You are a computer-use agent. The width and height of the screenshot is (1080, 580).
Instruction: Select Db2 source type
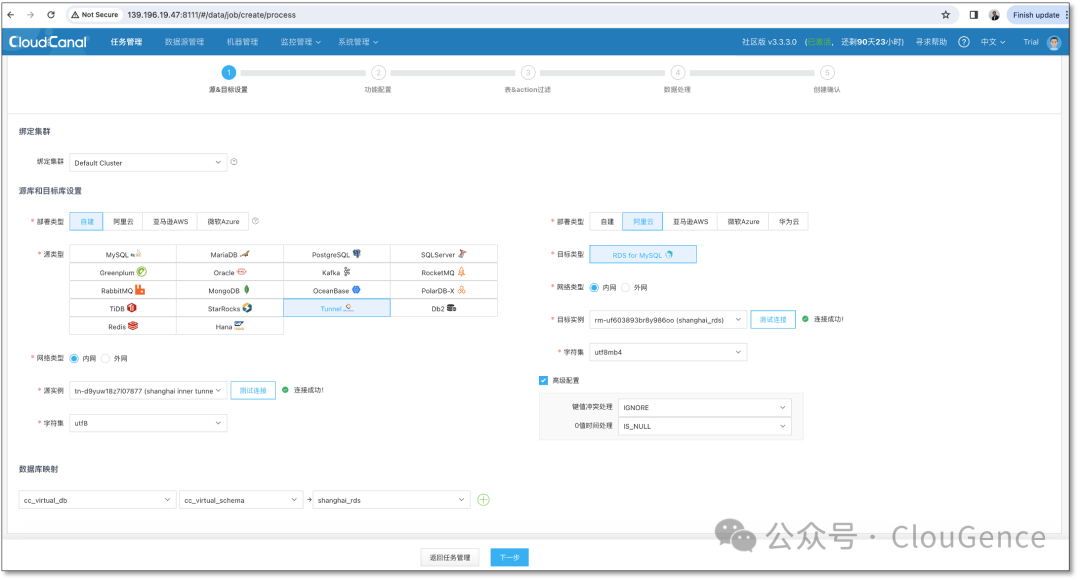(x=444, y=308)
